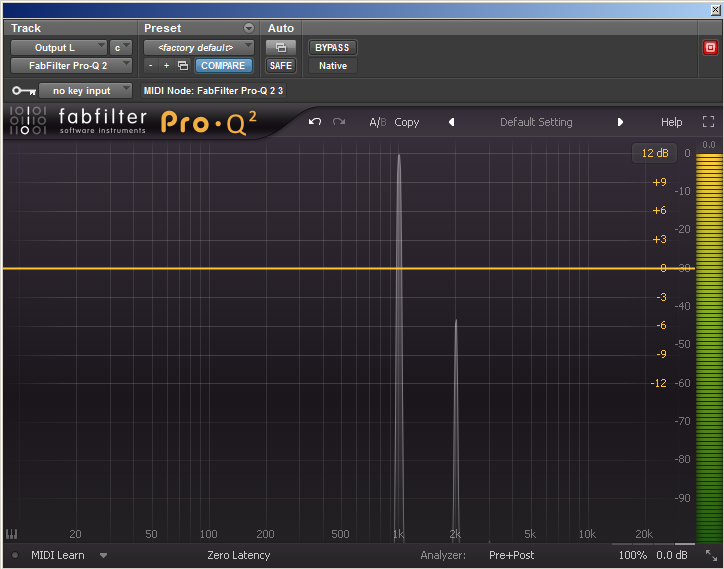Click the Auto header label
Viewport: 724px width, 569px height.
tap(281, 28)
